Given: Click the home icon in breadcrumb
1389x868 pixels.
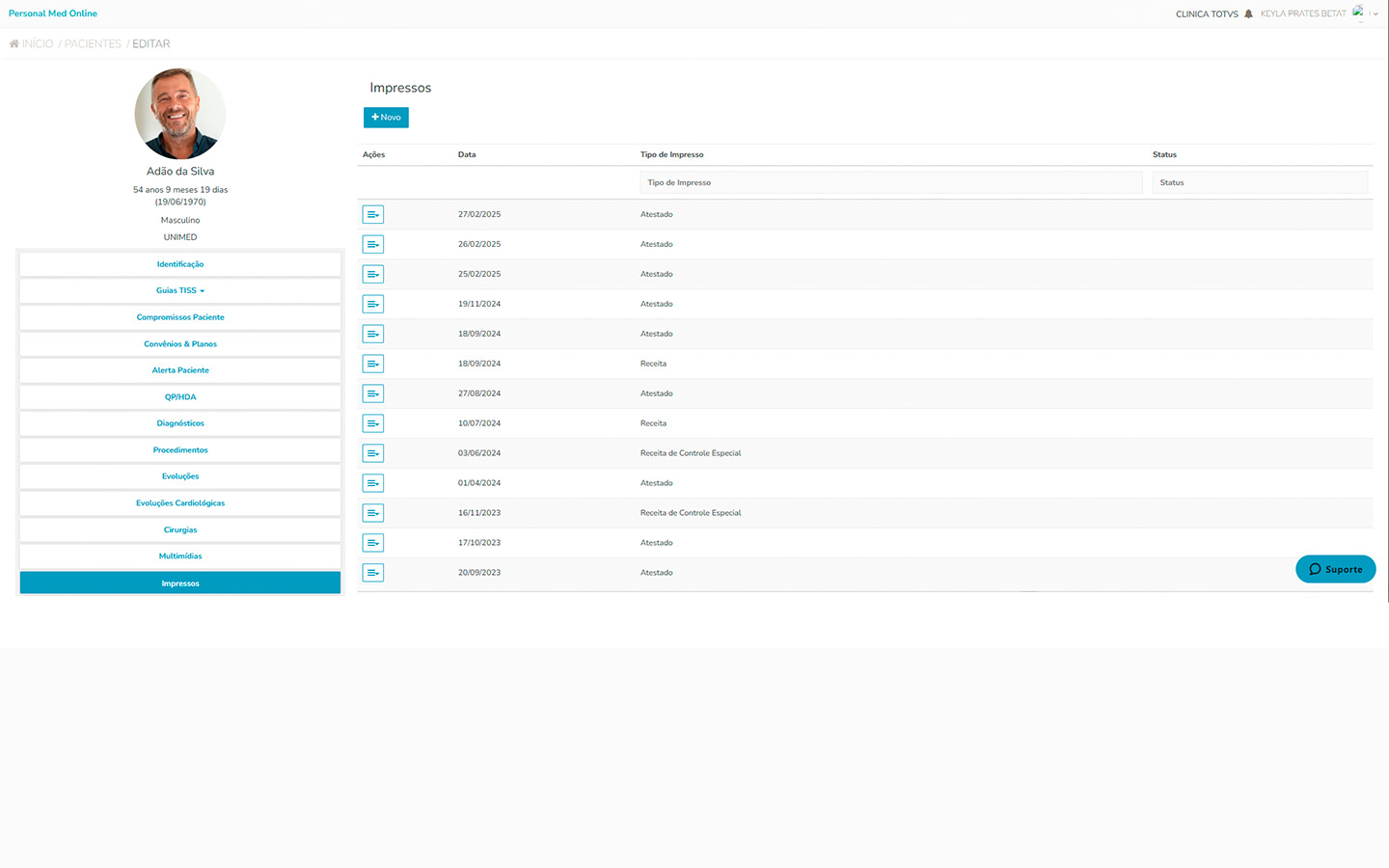Looking at the screenshot, I should pyautogui.click(x=14, y=44).
